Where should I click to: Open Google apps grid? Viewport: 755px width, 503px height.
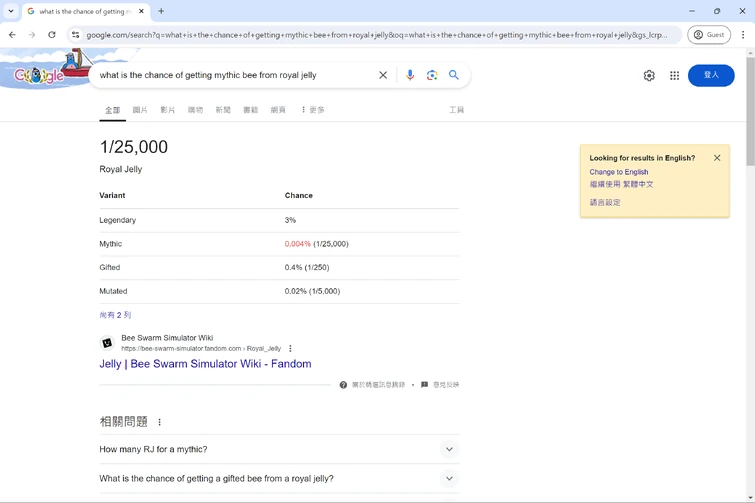pos(675,76)
